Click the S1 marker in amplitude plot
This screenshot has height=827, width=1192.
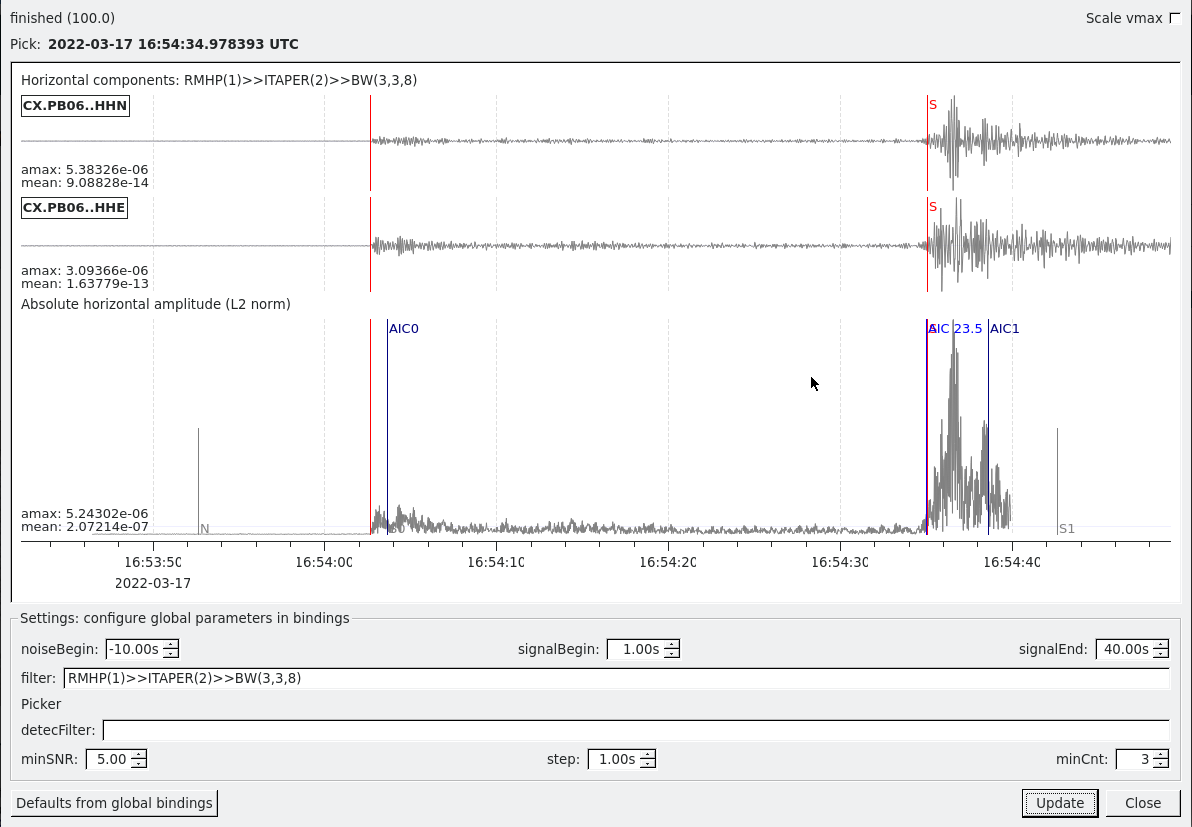(1066, 528)
